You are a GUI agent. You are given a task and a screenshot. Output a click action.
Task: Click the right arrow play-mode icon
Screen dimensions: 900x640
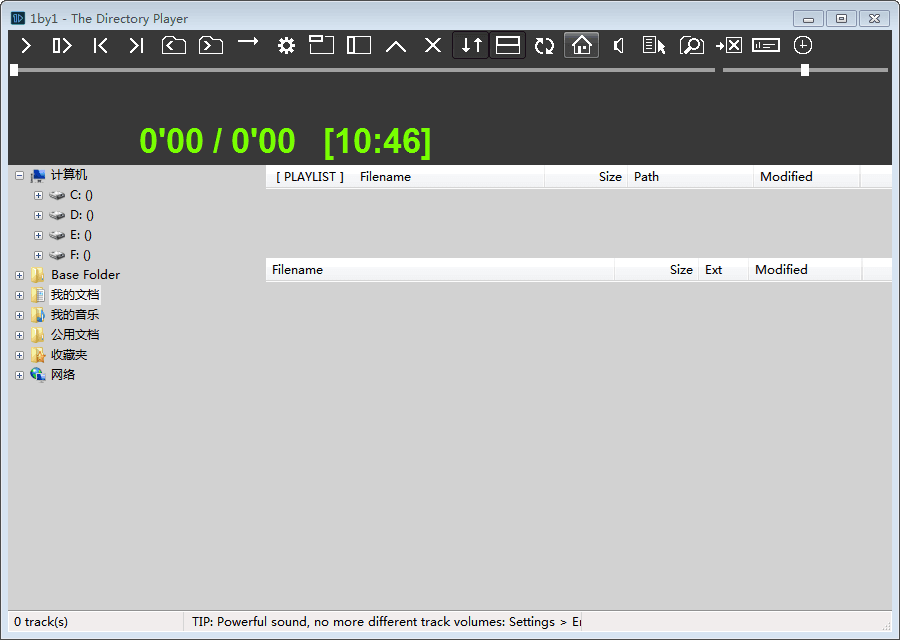(x=248, y=42)
